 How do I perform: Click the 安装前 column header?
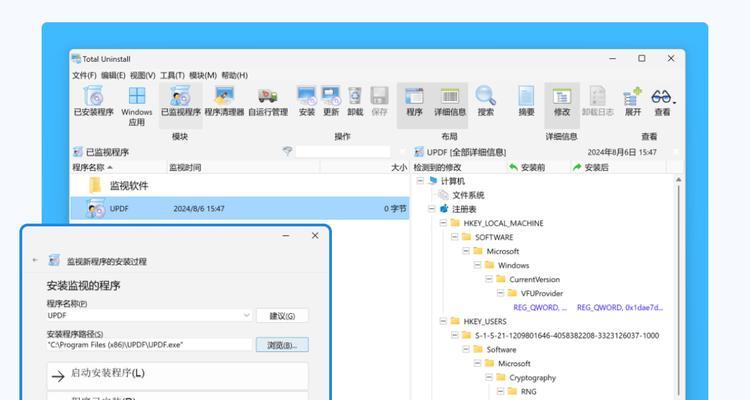[539, 167]
